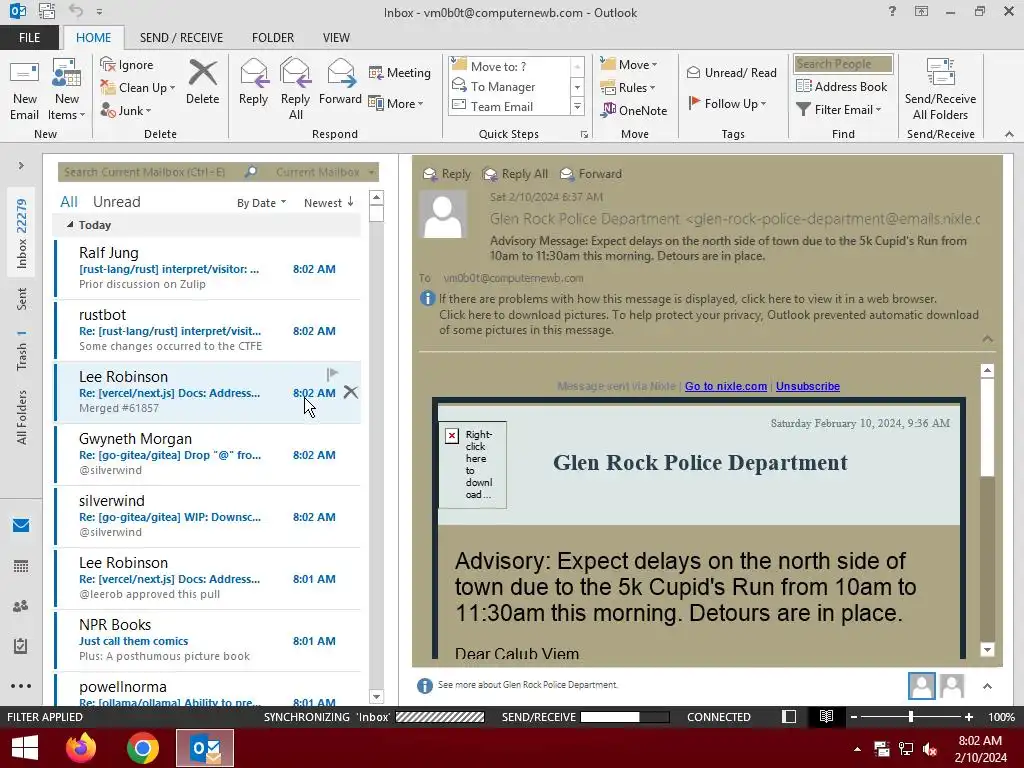Switch to People view
The width and height of the screenshot is (1024, 768).
coord(21,606)
